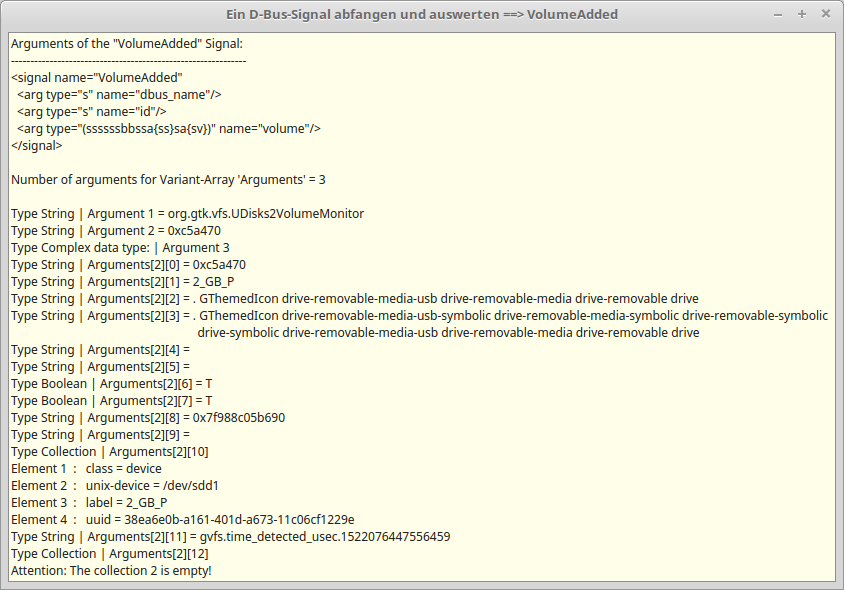Click the 'Number of arguments for Variant-Array' line
This screenshot has height=590, width=844.
click(168, 180)
